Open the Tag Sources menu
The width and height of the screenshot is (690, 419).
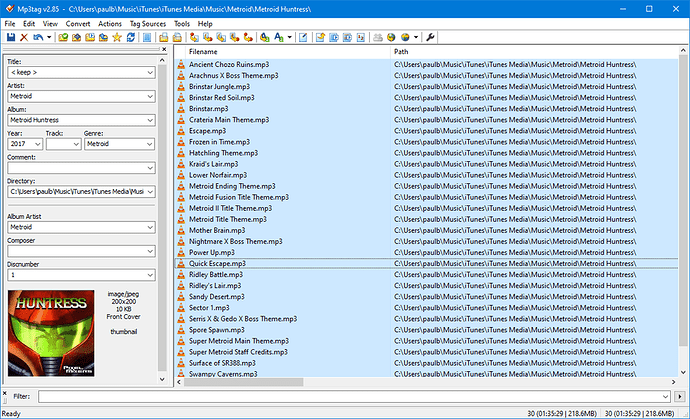pos(147,22)
